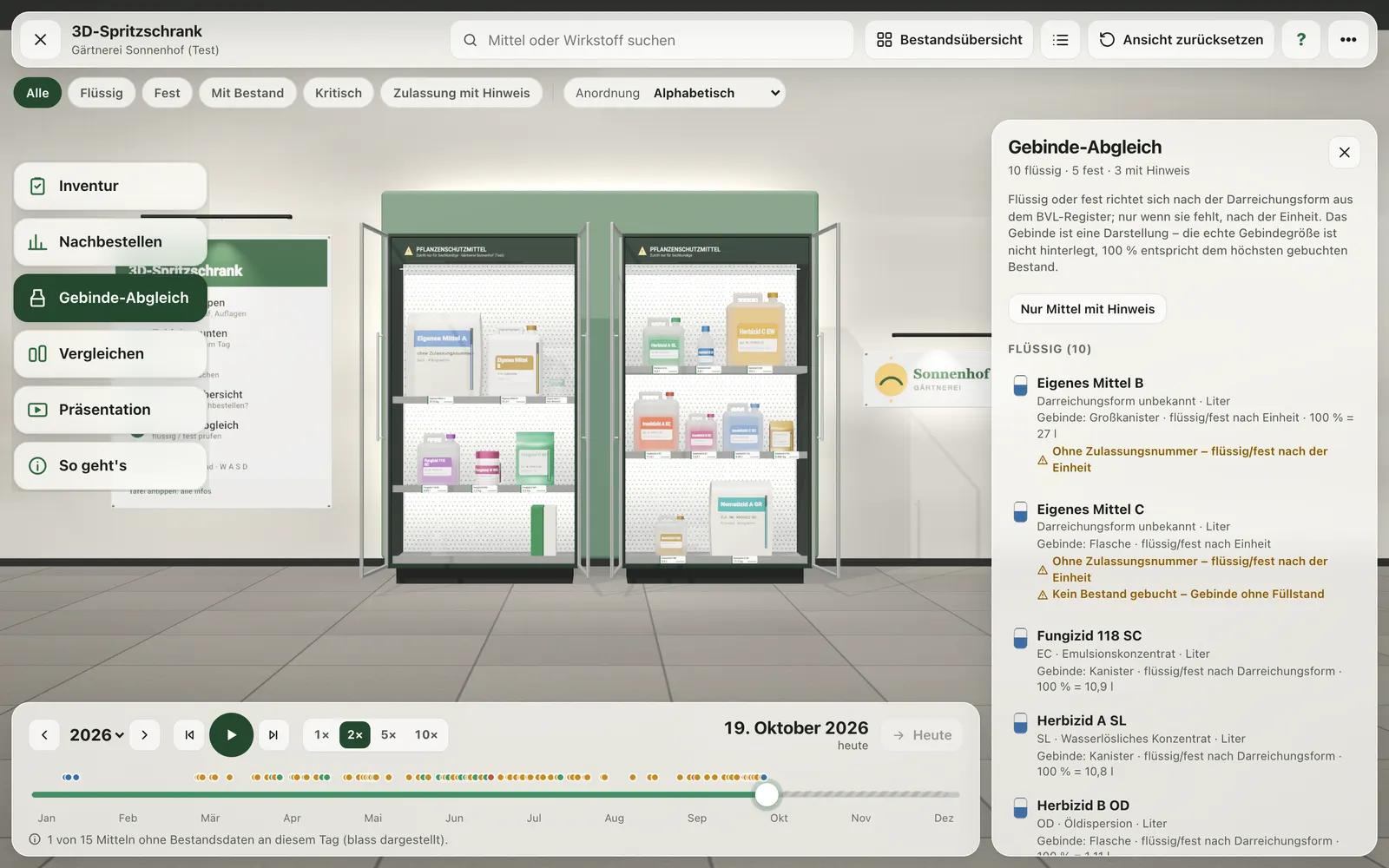1389x868 pixels.
Task: Go to previous year with left chevron
Action: [x=44, y=735]
